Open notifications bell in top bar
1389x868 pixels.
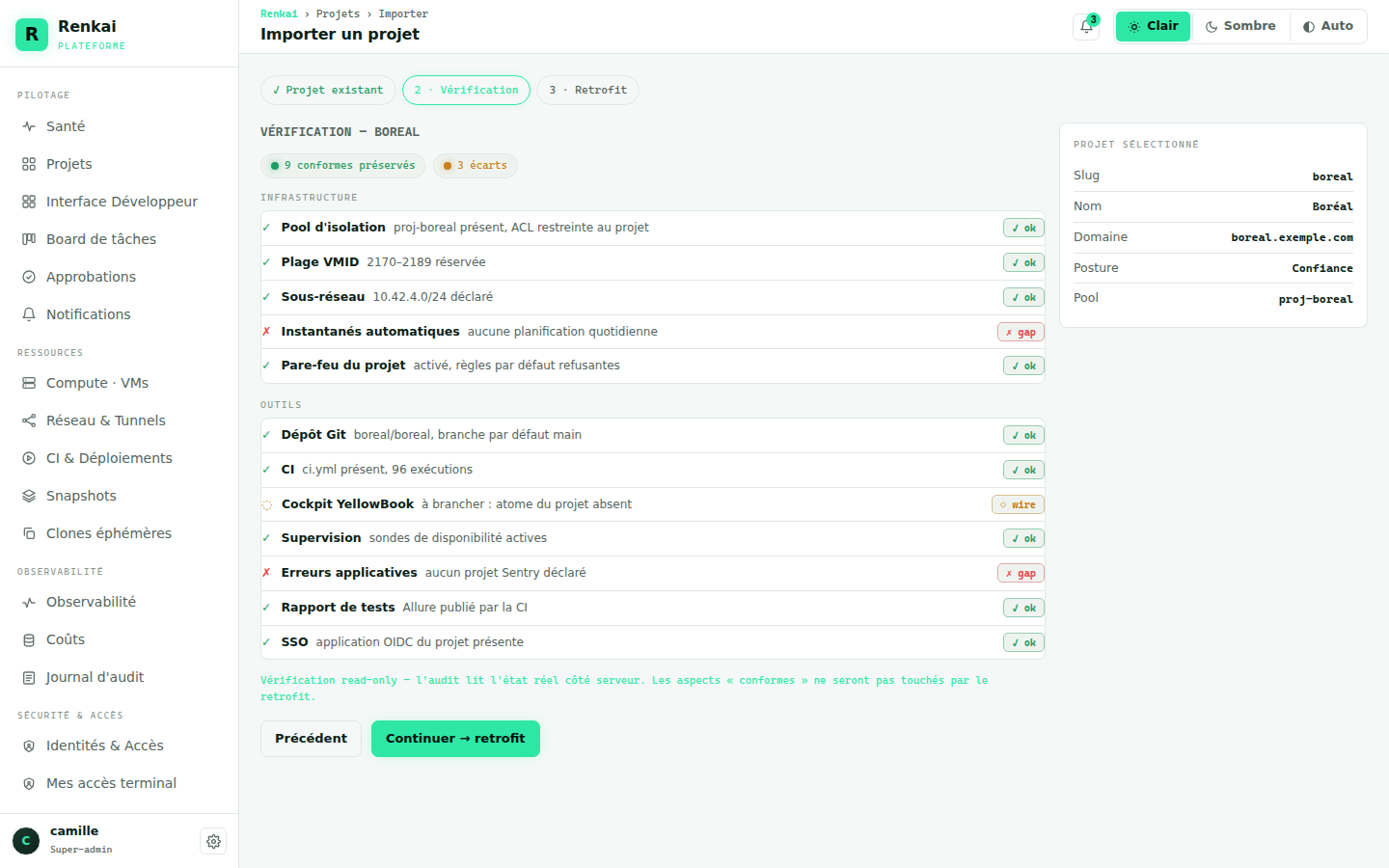(x=1086, y=27)
